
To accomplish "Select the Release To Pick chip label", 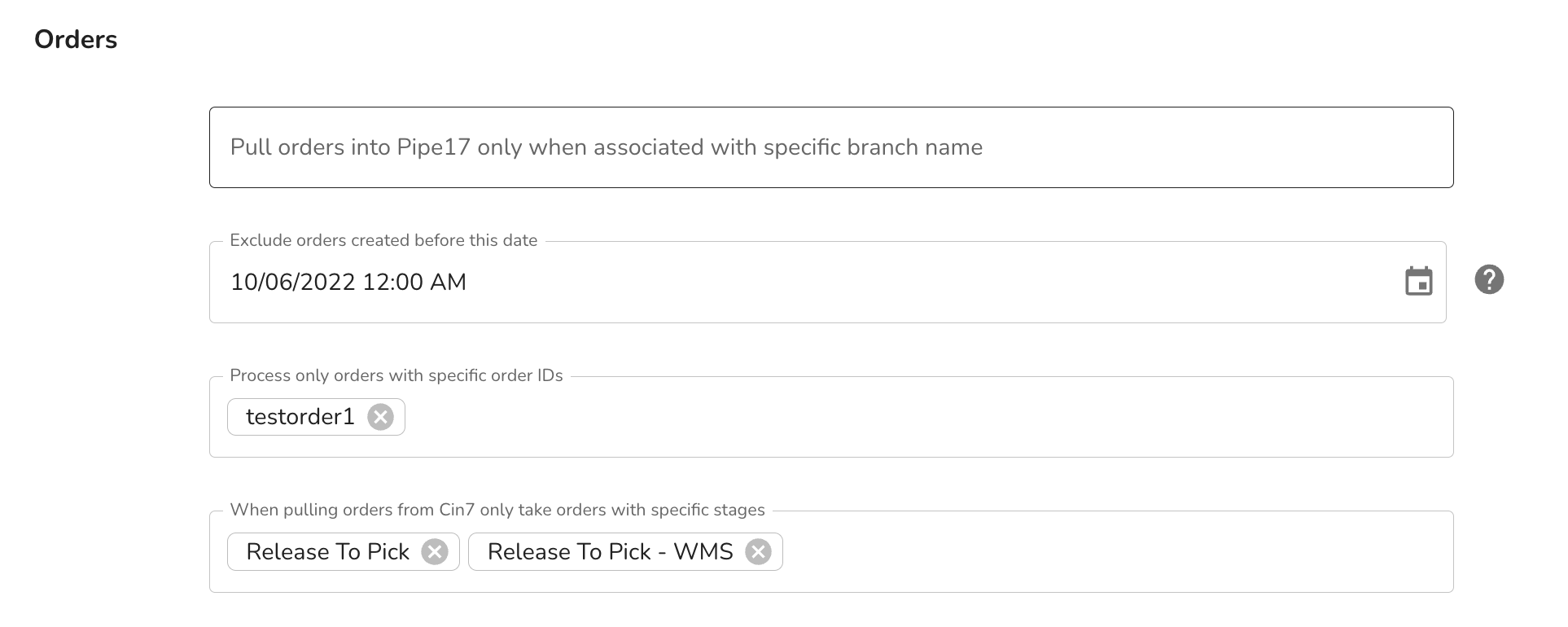I will [x=328, y=552].
